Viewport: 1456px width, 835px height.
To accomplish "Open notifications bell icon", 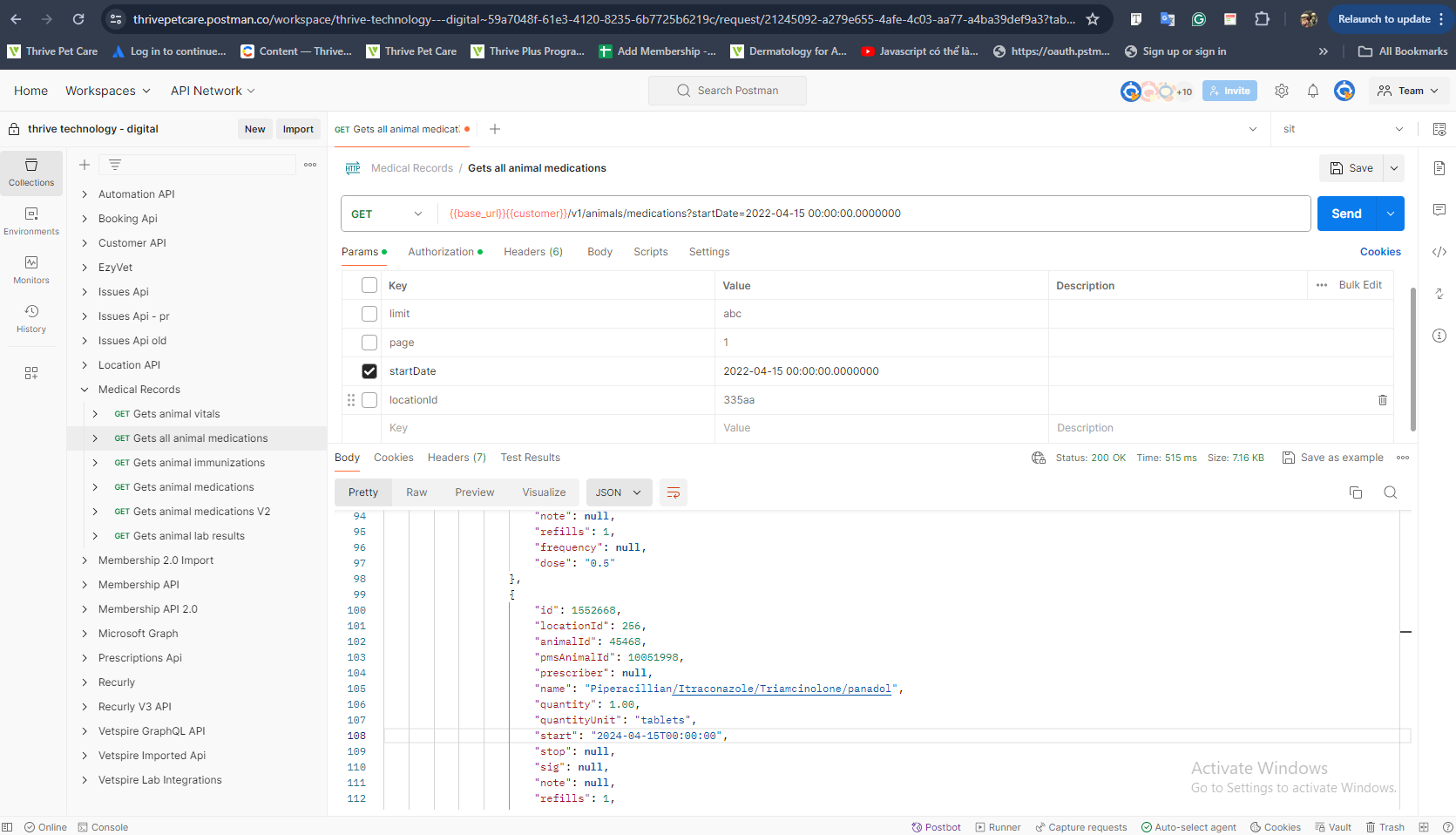I will [x=1313, y=91].
